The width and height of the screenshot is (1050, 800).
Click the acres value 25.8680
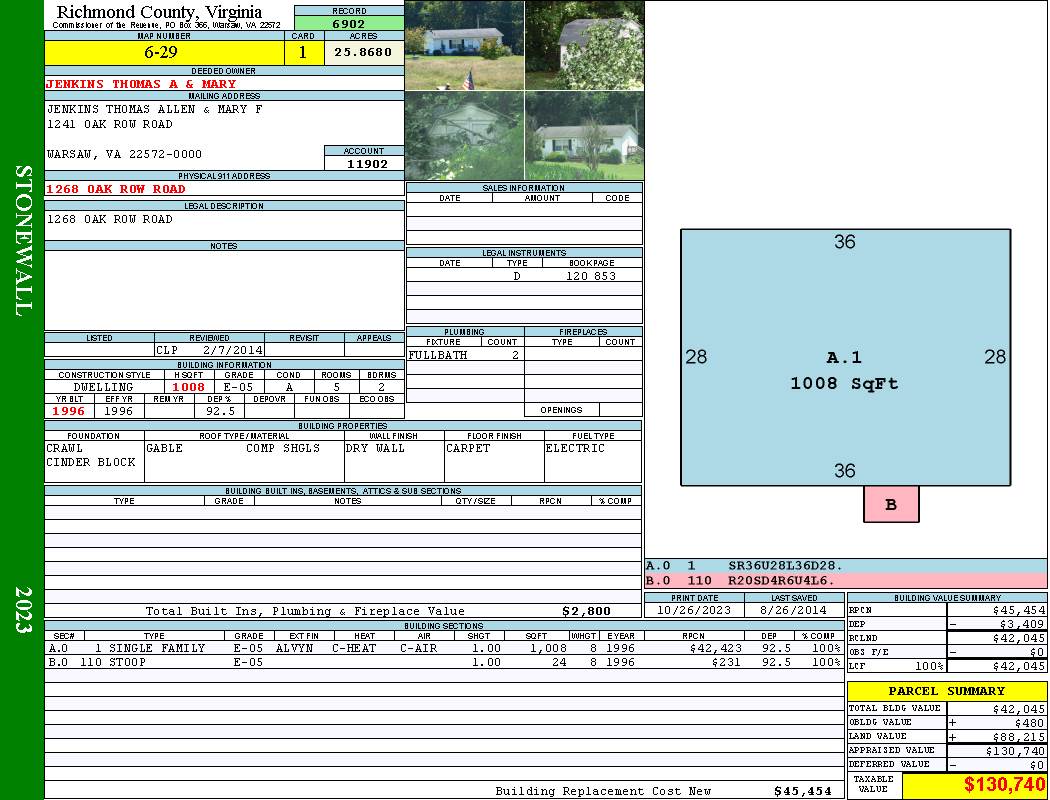point(363,53)
